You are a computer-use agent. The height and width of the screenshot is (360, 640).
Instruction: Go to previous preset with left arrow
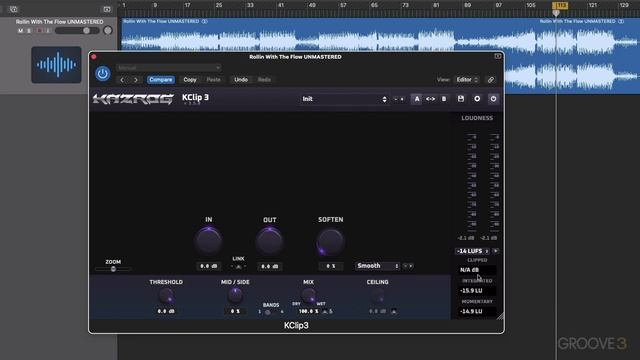pos(122,80)
